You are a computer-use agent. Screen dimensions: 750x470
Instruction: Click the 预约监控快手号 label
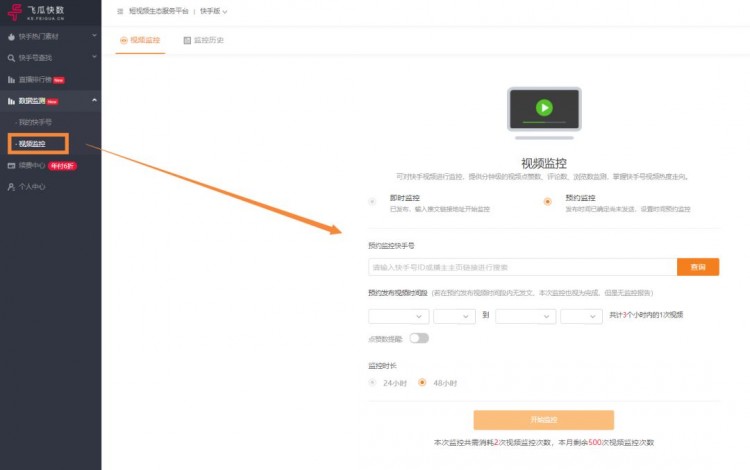coord(391,245)
